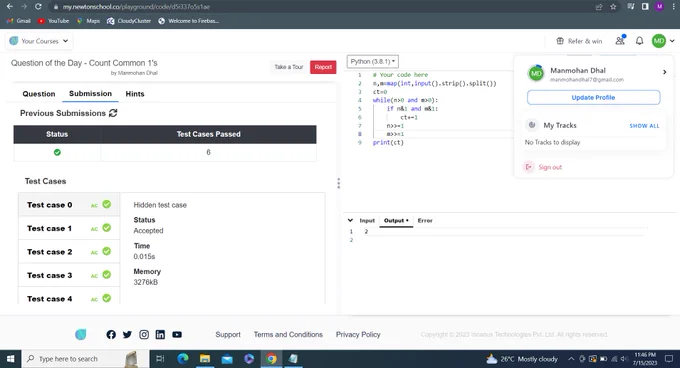Click print(ct) line in code editor
This screenshot has width=680, height=368.
tap(388, 142)
